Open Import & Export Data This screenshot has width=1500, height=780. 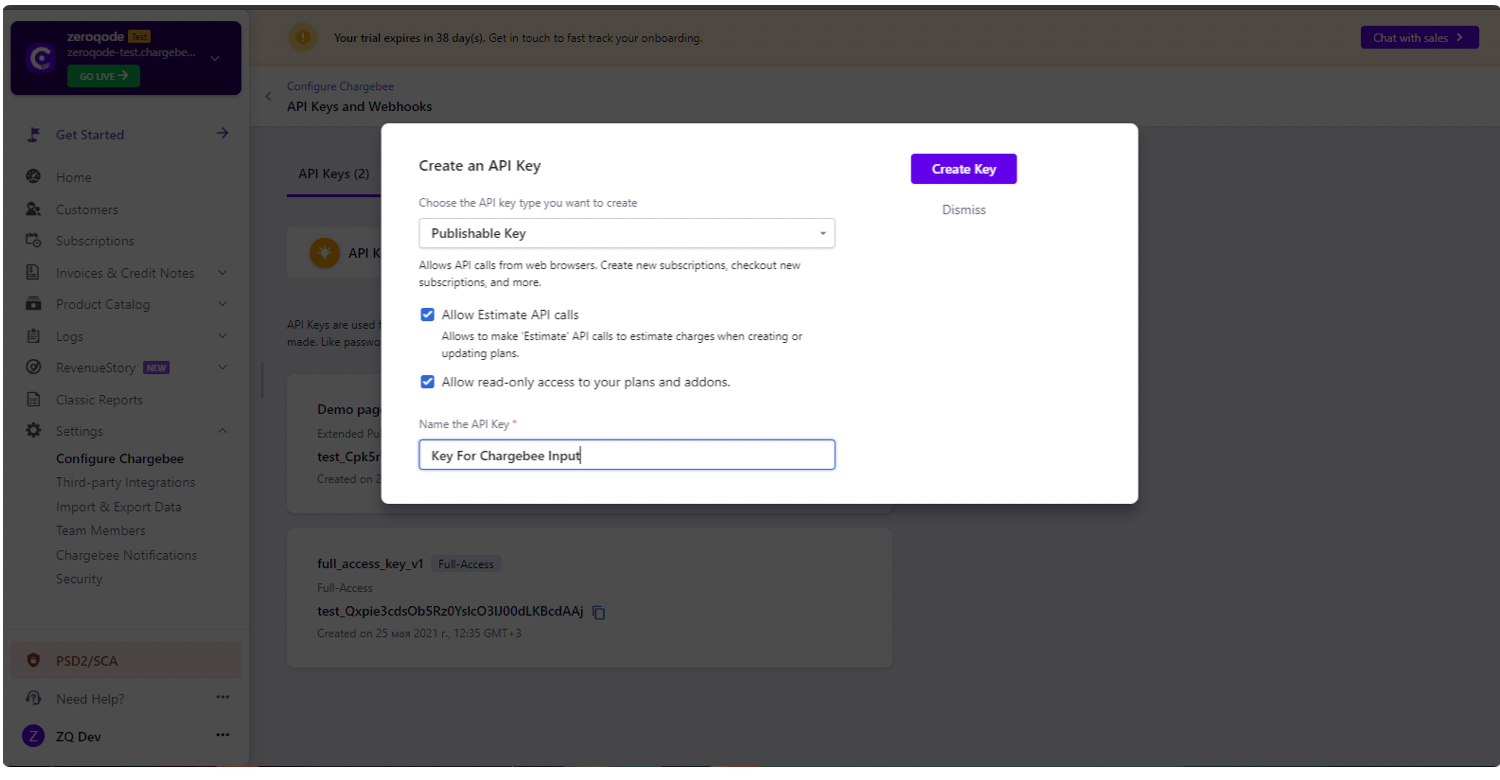point(119,507)
